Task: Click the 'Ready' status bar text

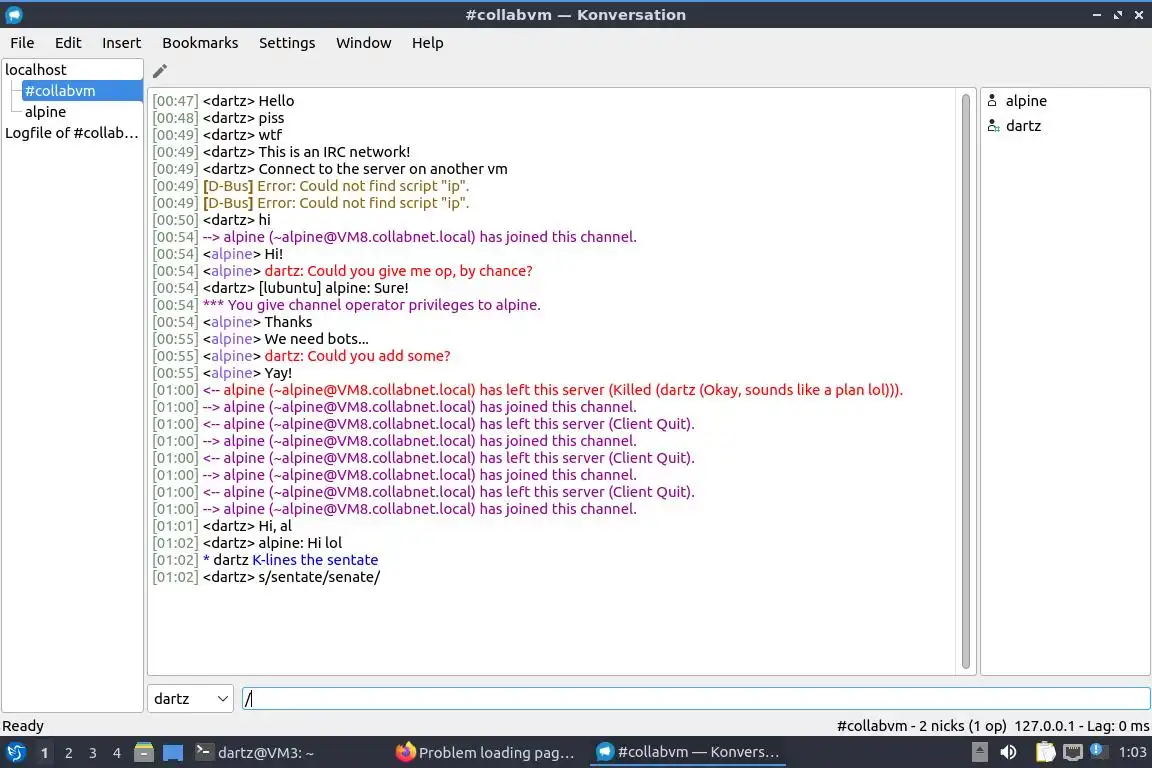Action: click(x=23, y=725)
